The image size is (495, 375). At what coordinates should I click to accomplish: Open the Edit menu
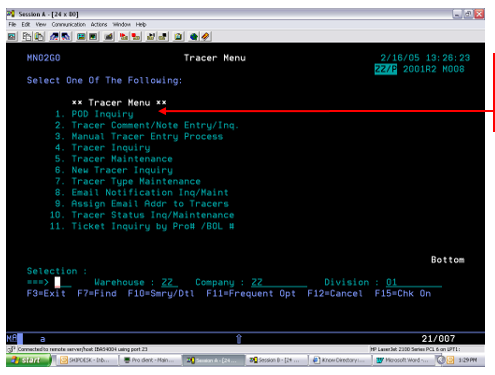[x=26, y=24]
